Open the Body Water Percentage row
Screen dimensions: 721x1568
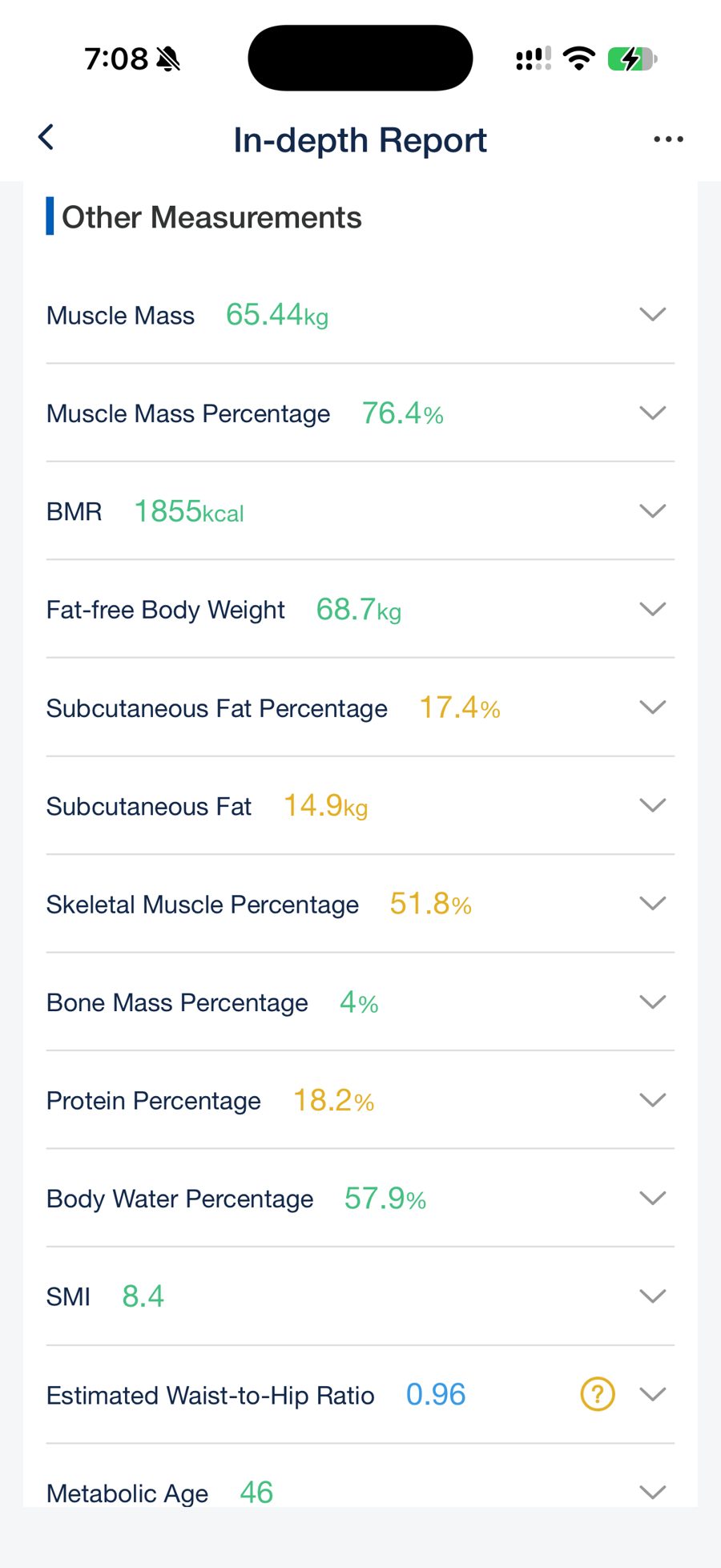[x=360, y=1199]
